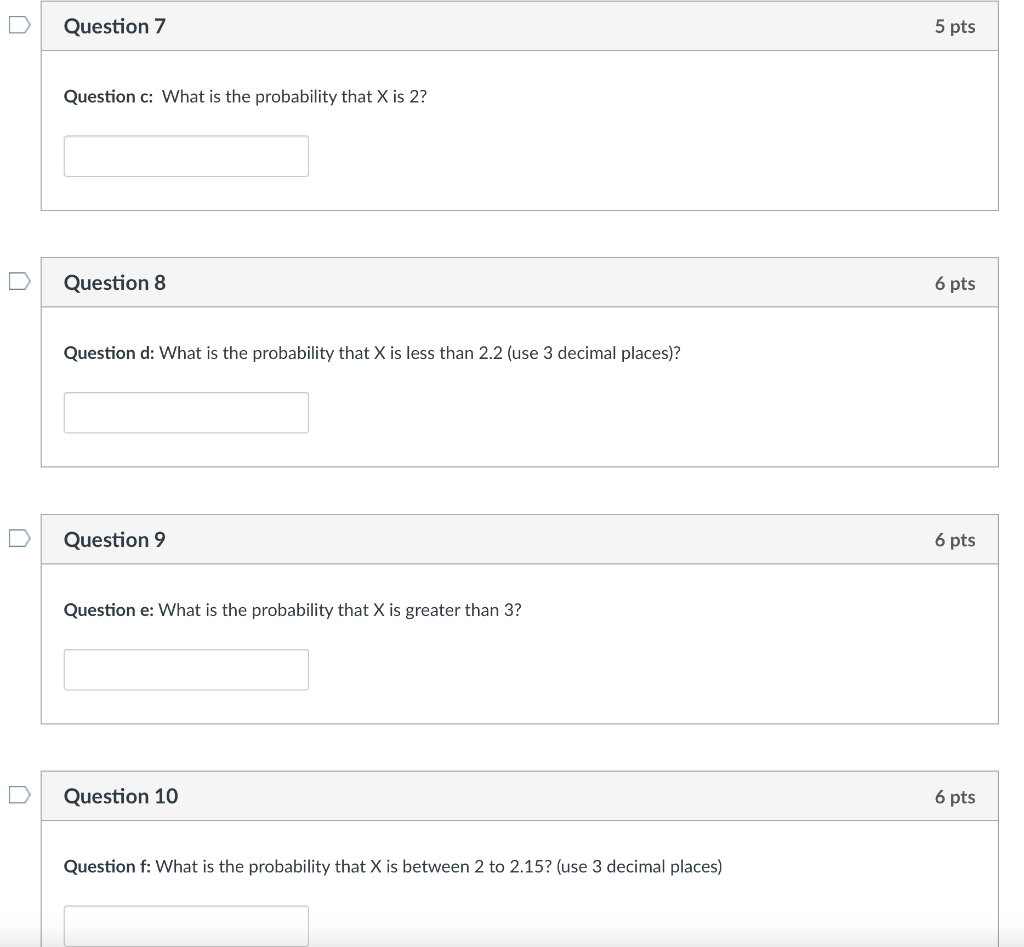The image size is (1024, 947).
Task: Click the 5 pts label on Question 7
Action: [x=955, y=26]
